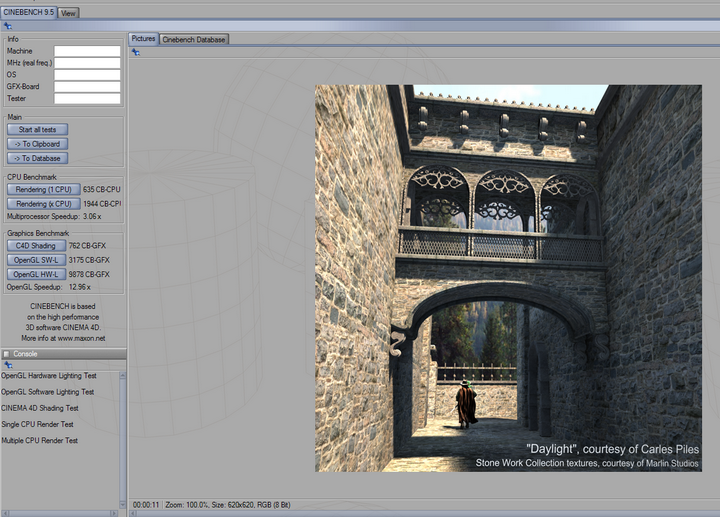
Task: Run the OpenGL SW-L test
Action: tap(36, 260)
